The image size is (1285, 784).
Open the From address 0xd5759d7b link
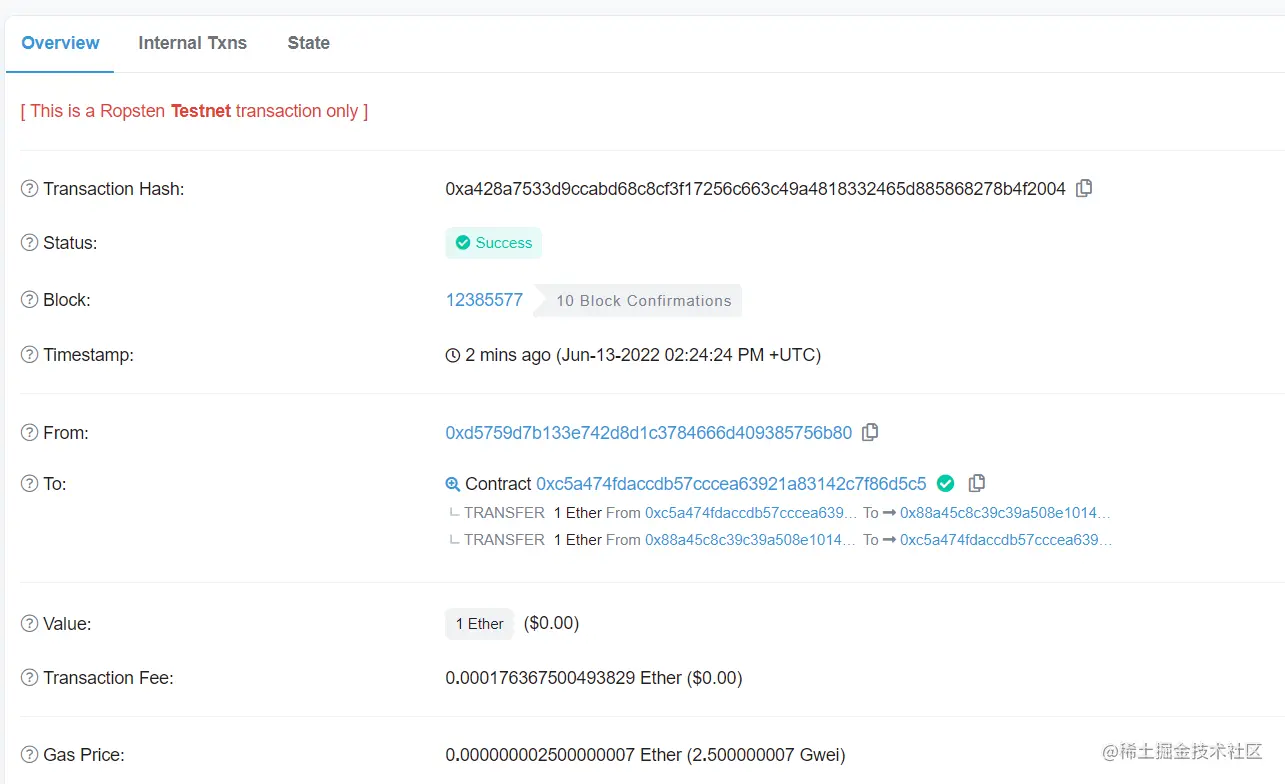[x=648, y=433]
